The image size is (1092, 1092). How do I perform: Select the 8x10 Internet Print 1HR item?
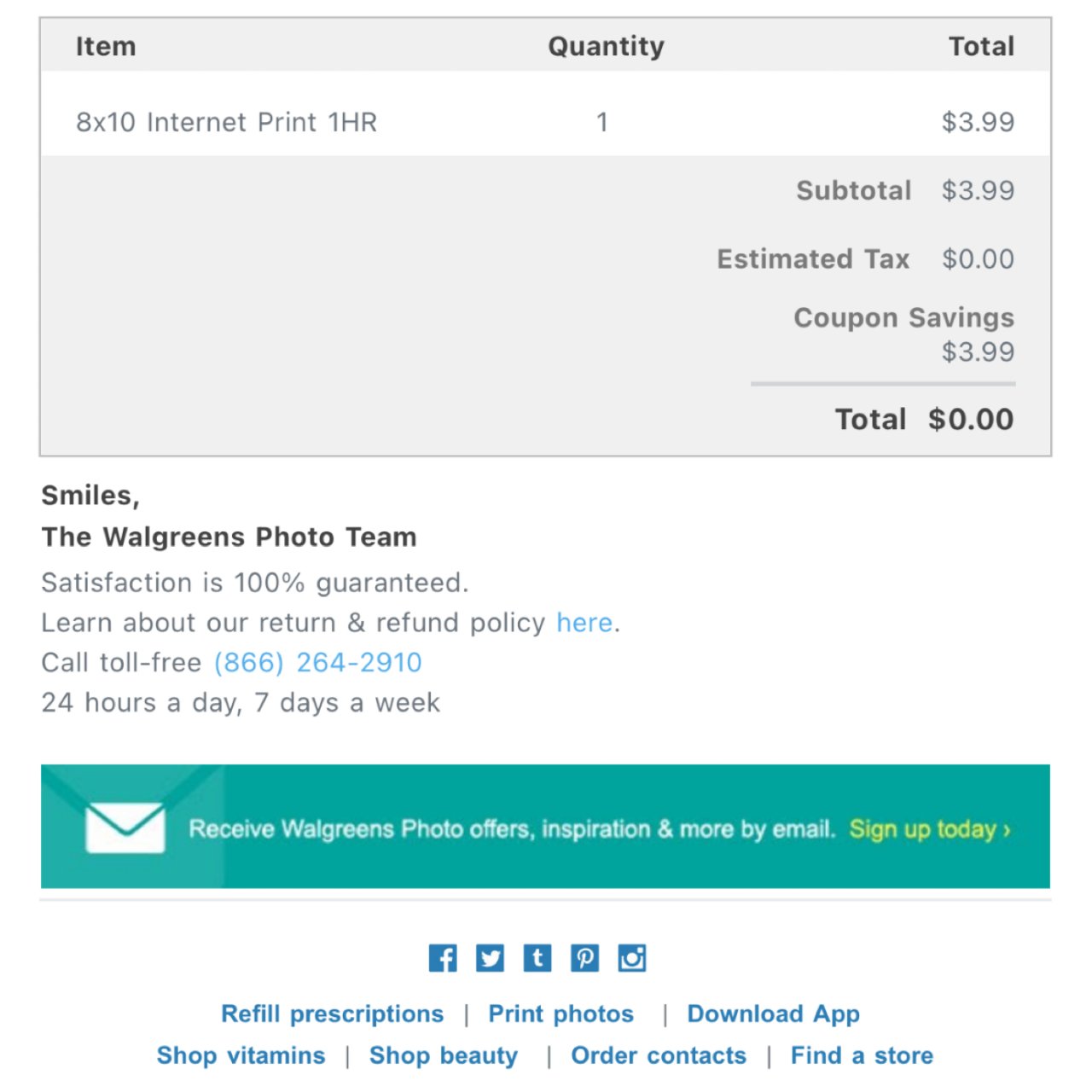tap(226, 122)
